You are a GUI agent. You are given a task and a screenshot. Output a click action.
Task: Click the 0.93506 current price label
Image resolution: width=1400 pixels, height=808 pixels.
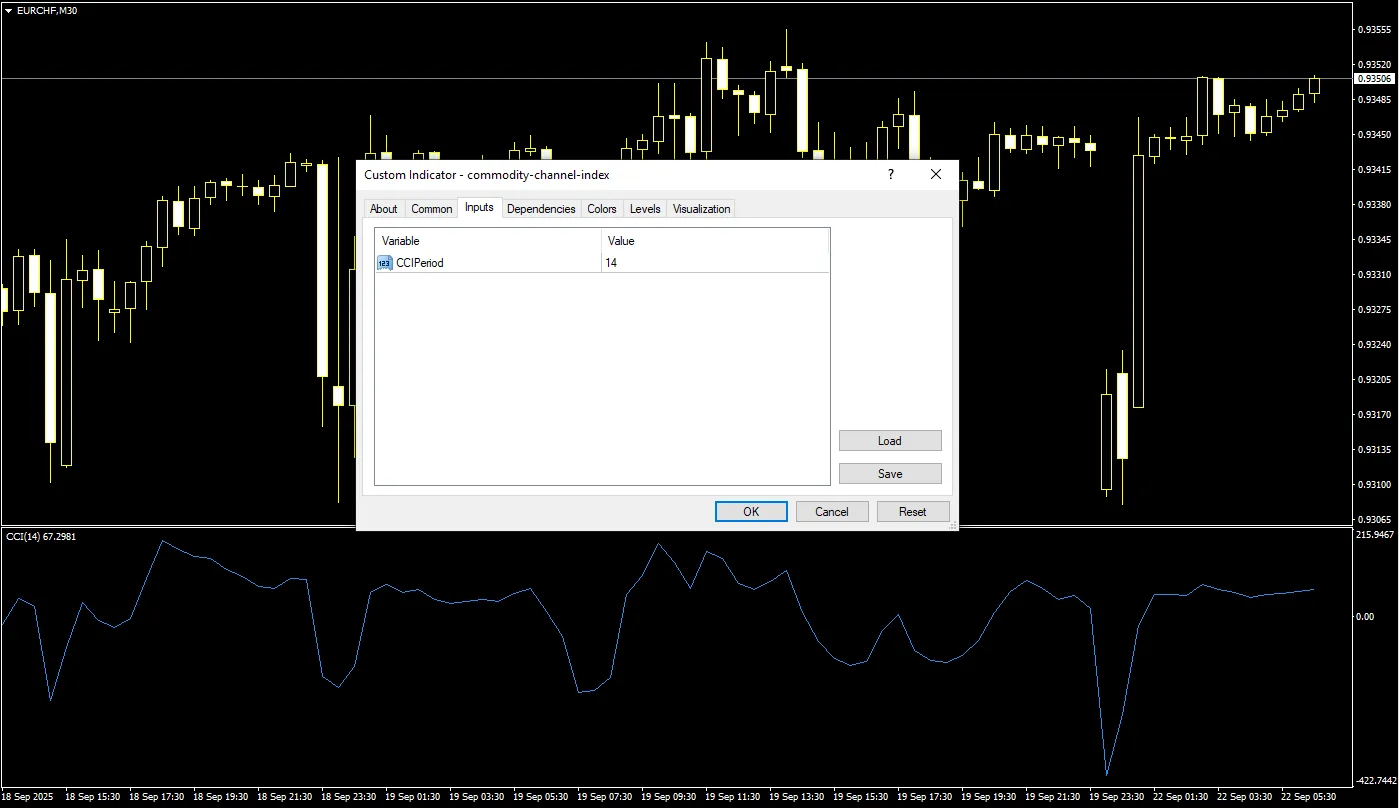click(1373, 78)
